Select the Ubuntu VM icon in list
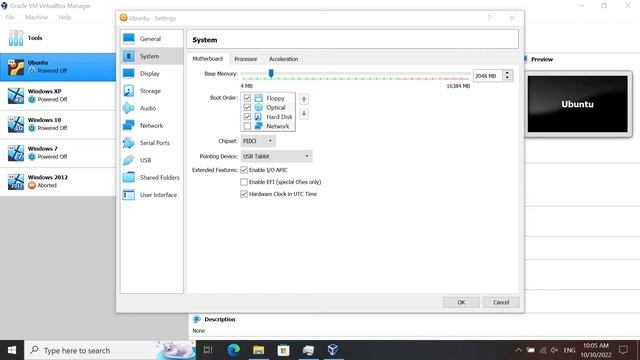640x360 pixels. click(16, 67)
